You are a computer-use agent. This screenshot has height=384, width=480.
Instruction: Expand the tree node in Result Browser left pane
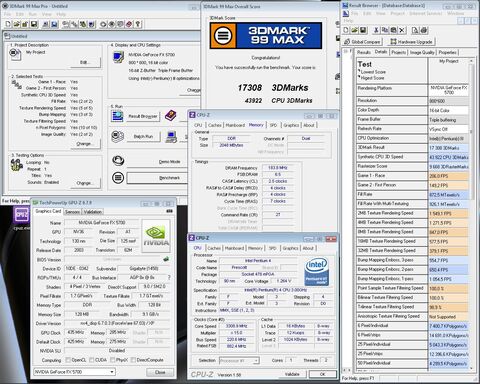click(x=346, y=51)
